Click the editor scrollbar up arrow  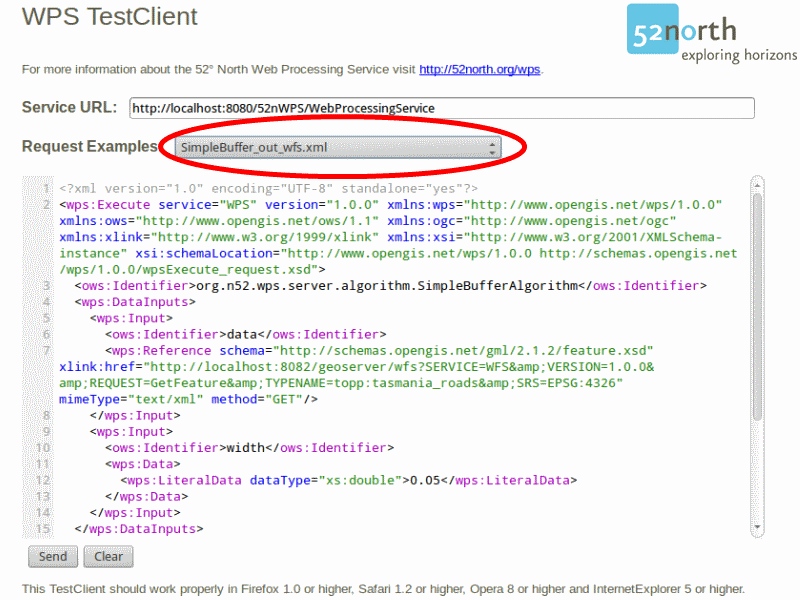click(x=757, y=185)
